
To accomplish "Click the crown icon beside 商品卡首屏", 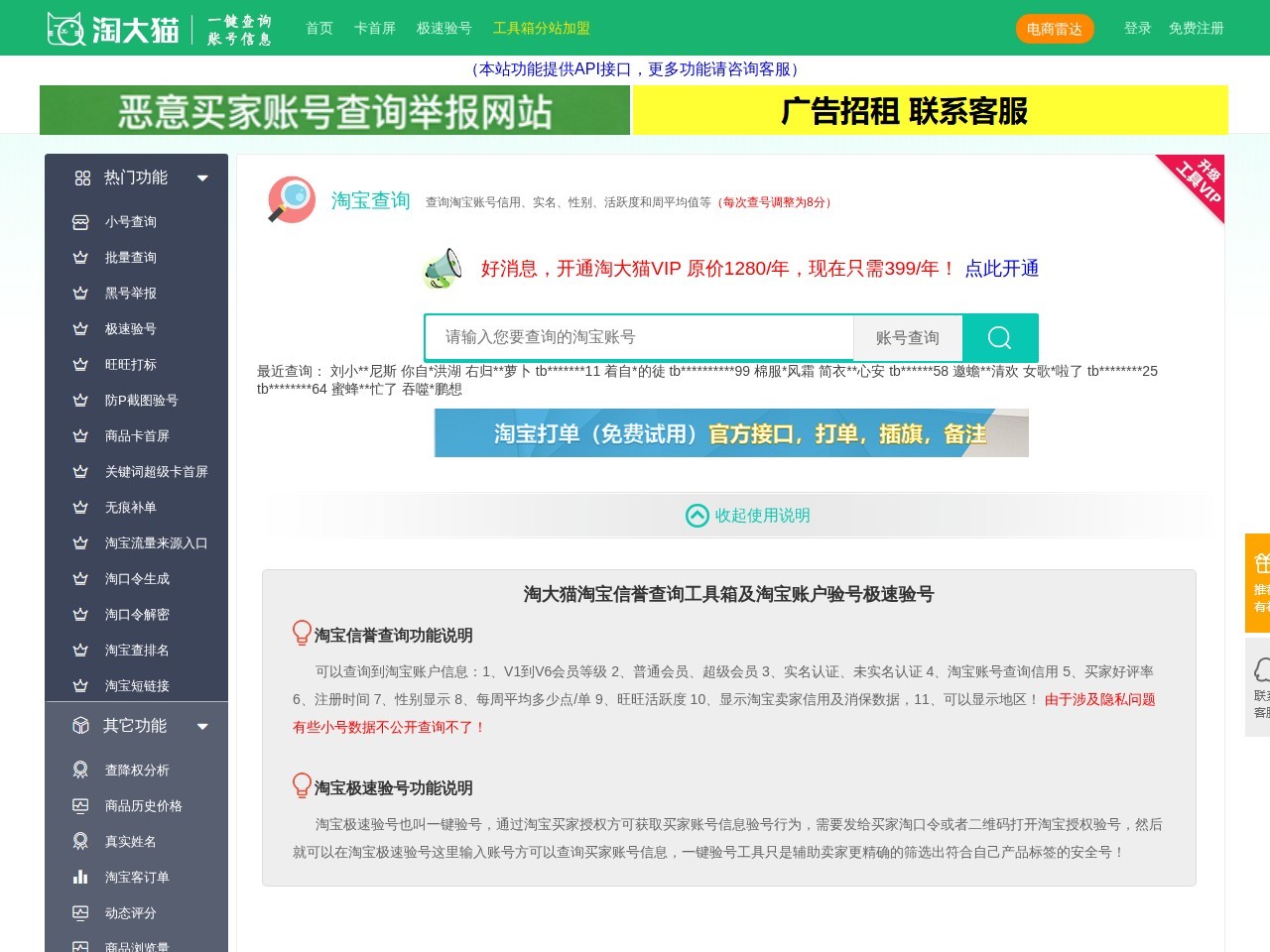I will point(81,436).
